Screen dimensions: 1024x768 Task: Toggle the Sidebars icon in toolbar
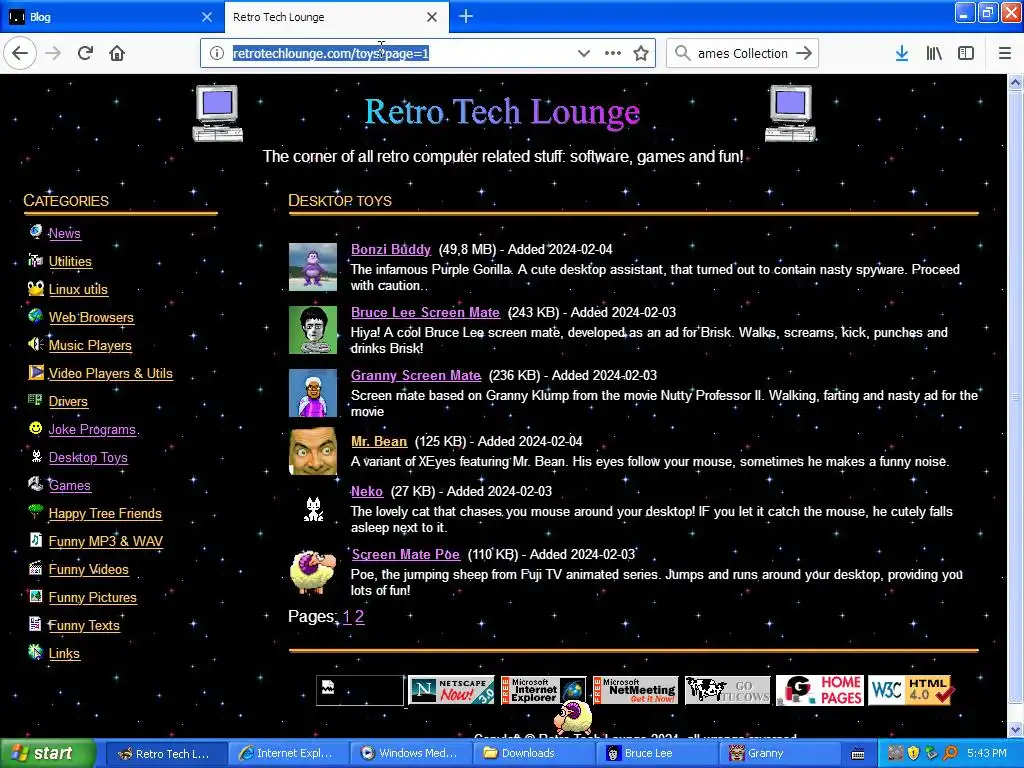click(966, 54)
